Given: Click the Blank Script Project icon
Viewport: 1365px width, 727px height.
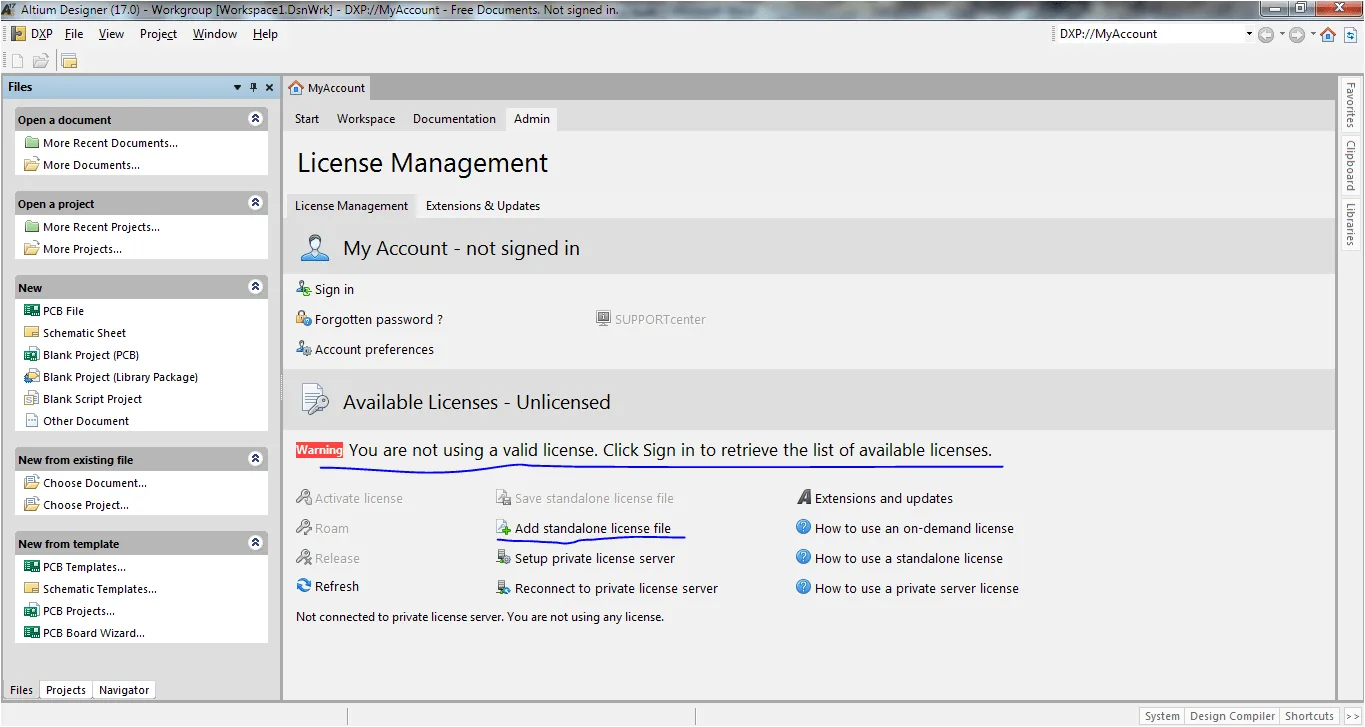Looking at the screenshot, I should [32, 399].
